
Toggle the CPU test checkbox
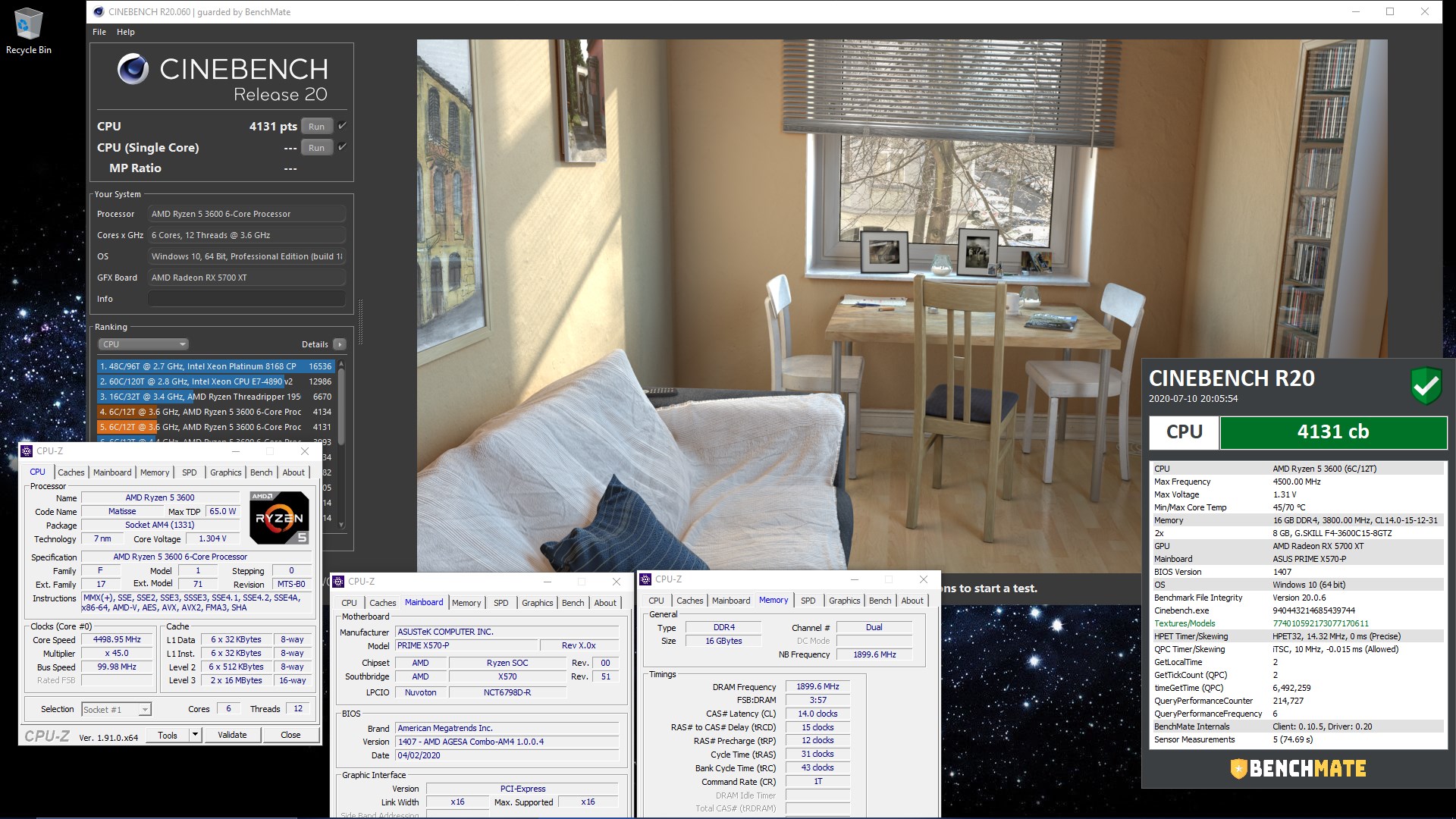click(342, 126)
